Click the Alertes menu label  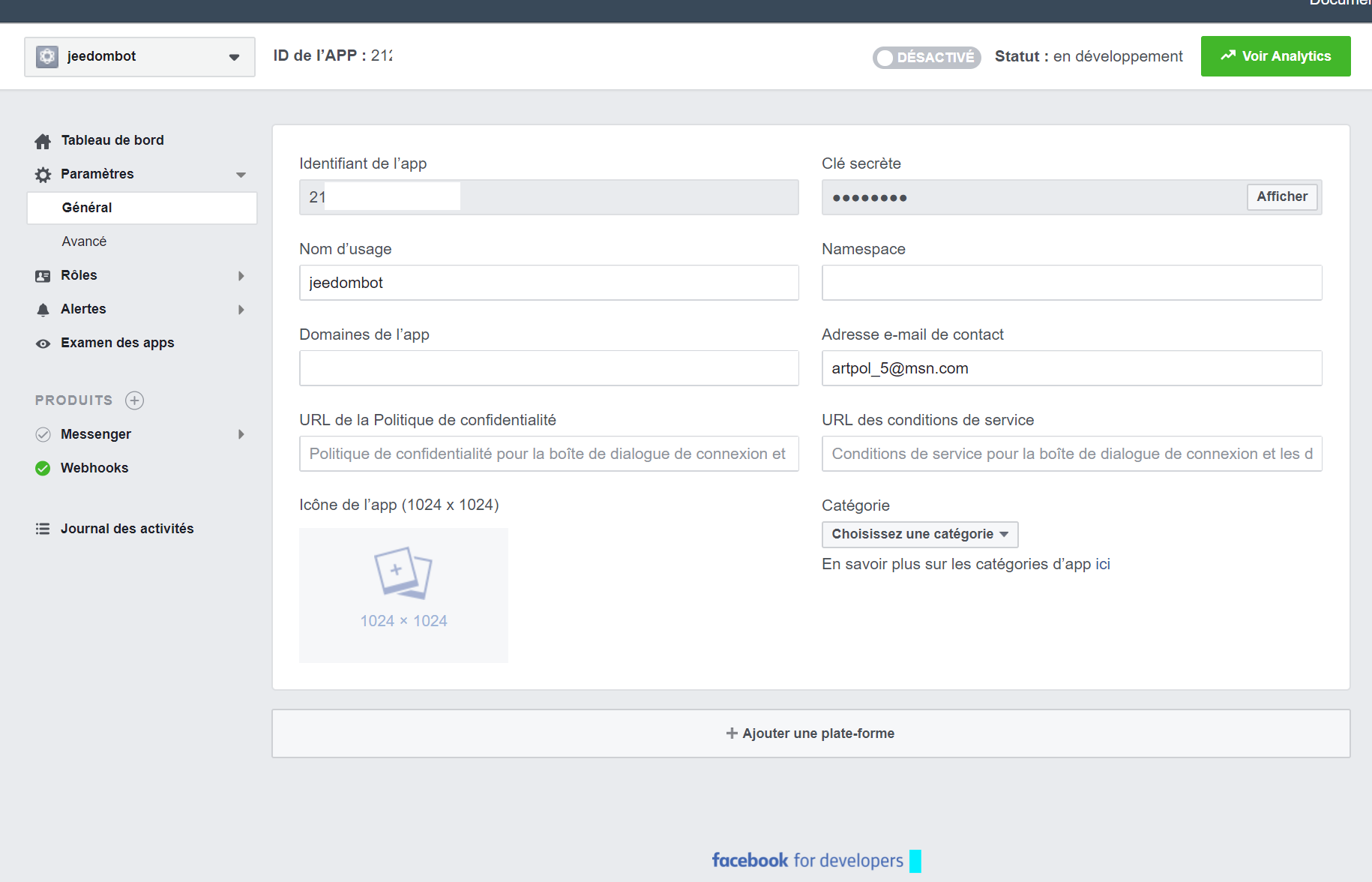click(x=83, y=309)
